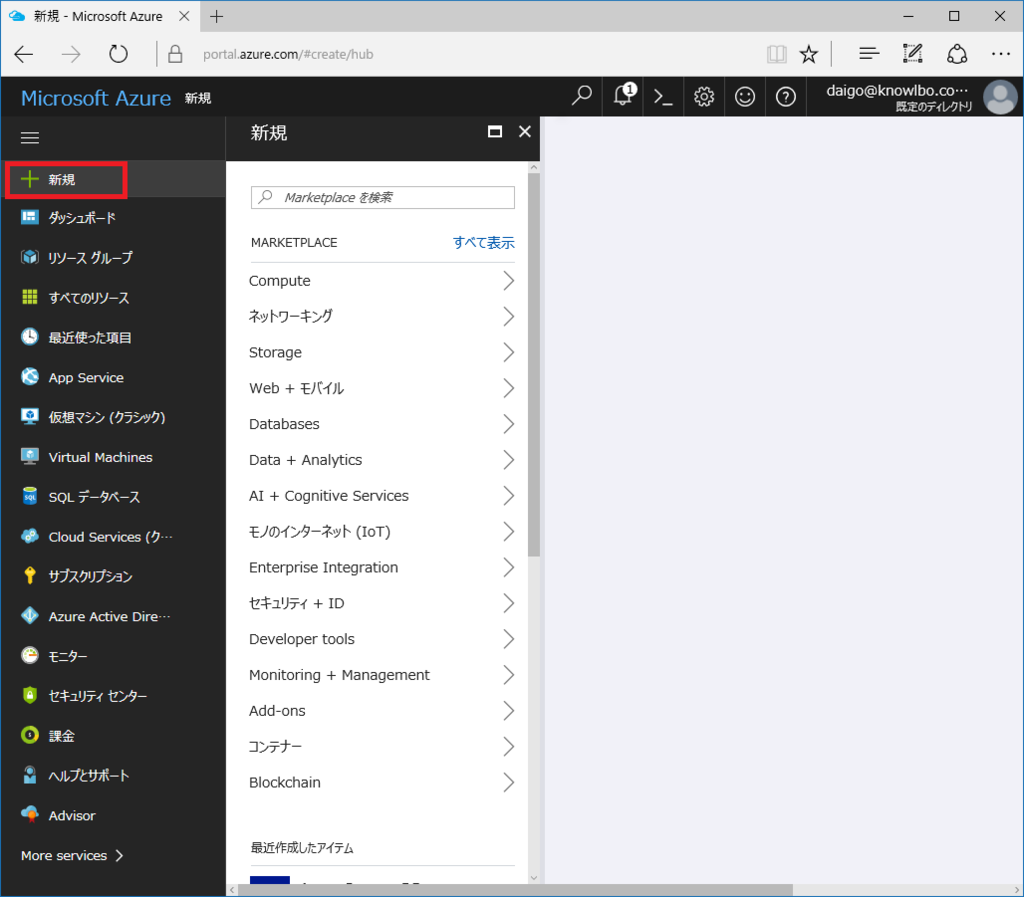
Task: Click the horizontal scrollbar thumb
Action: 516,890
